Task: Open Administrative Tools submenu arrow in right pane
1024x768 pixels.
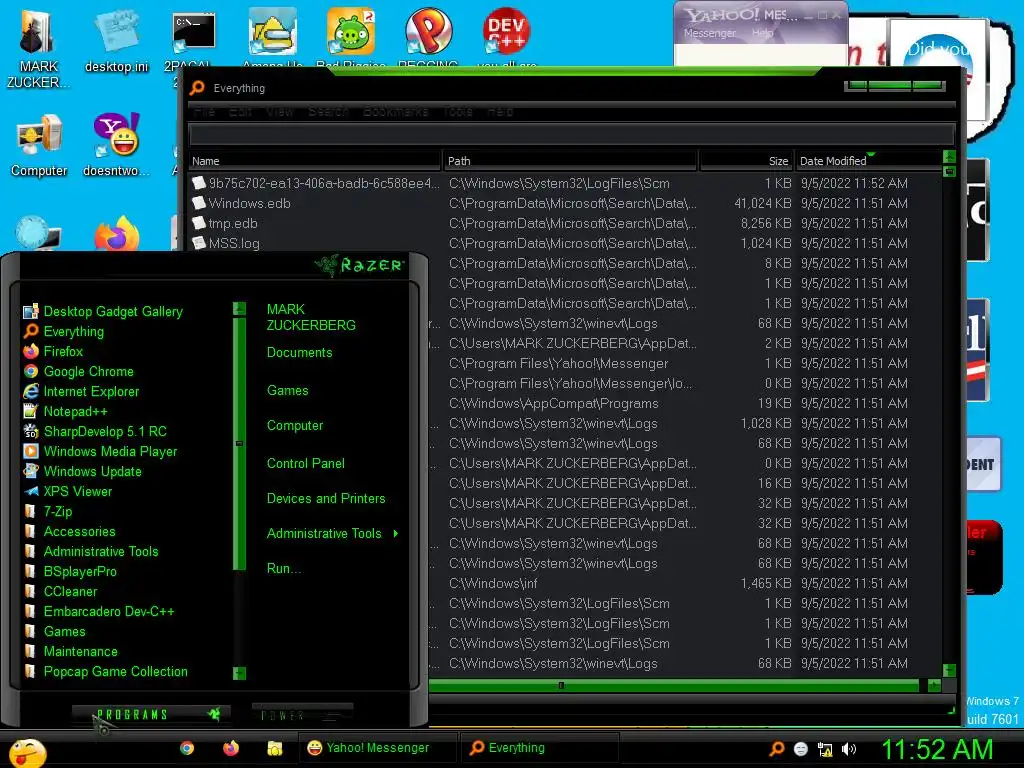Action: click(396, 534)
